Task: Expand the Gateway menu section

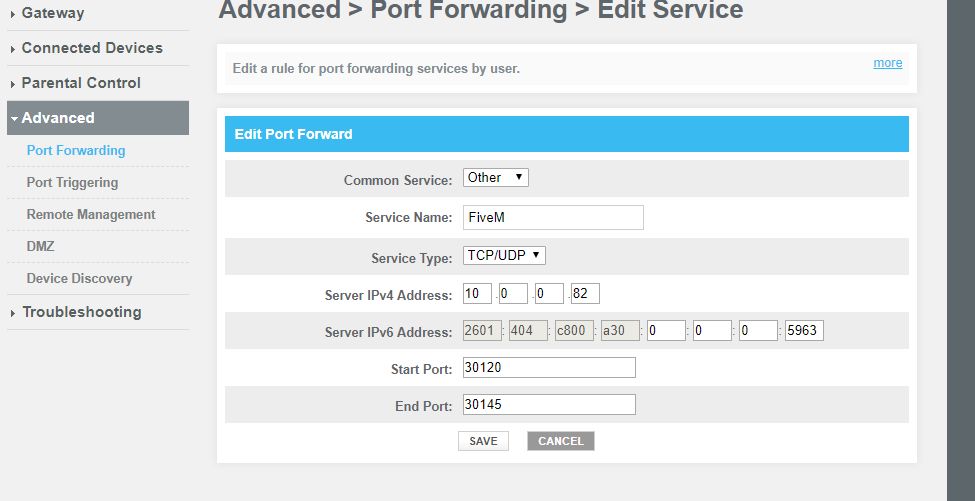Action: 98,13
